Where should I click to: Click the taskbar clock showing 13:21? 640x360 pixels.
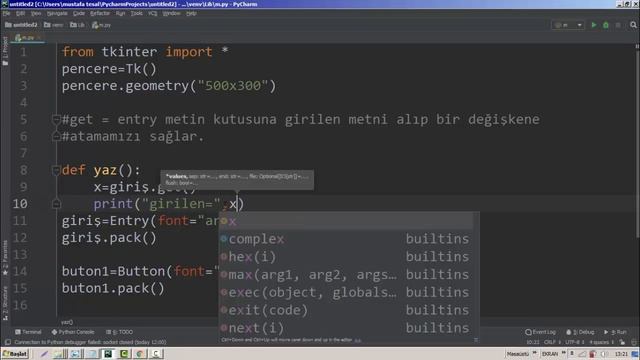(x=621, y=354)
